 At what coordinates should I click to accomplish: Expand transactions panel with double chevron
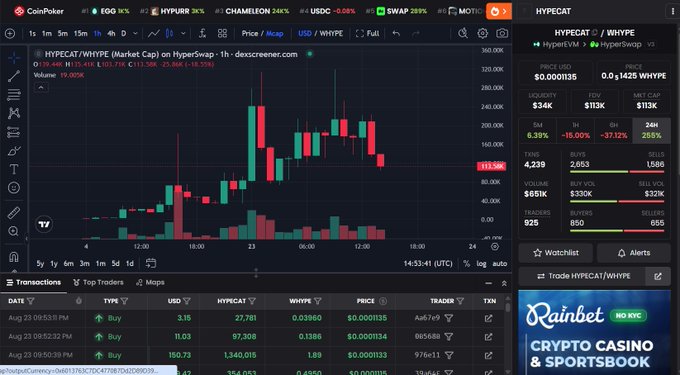[x=504, y=284]
